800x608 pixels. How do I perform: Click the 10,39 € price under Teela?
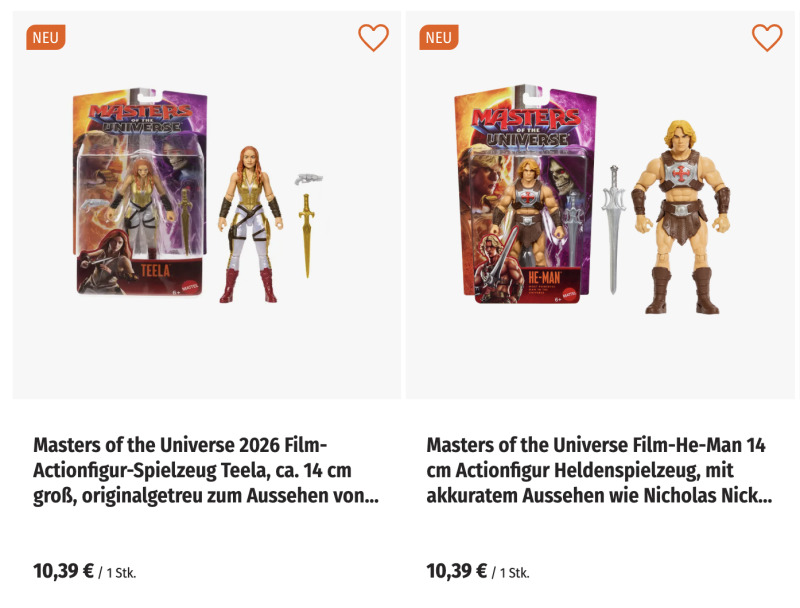[x=63, y=571]
